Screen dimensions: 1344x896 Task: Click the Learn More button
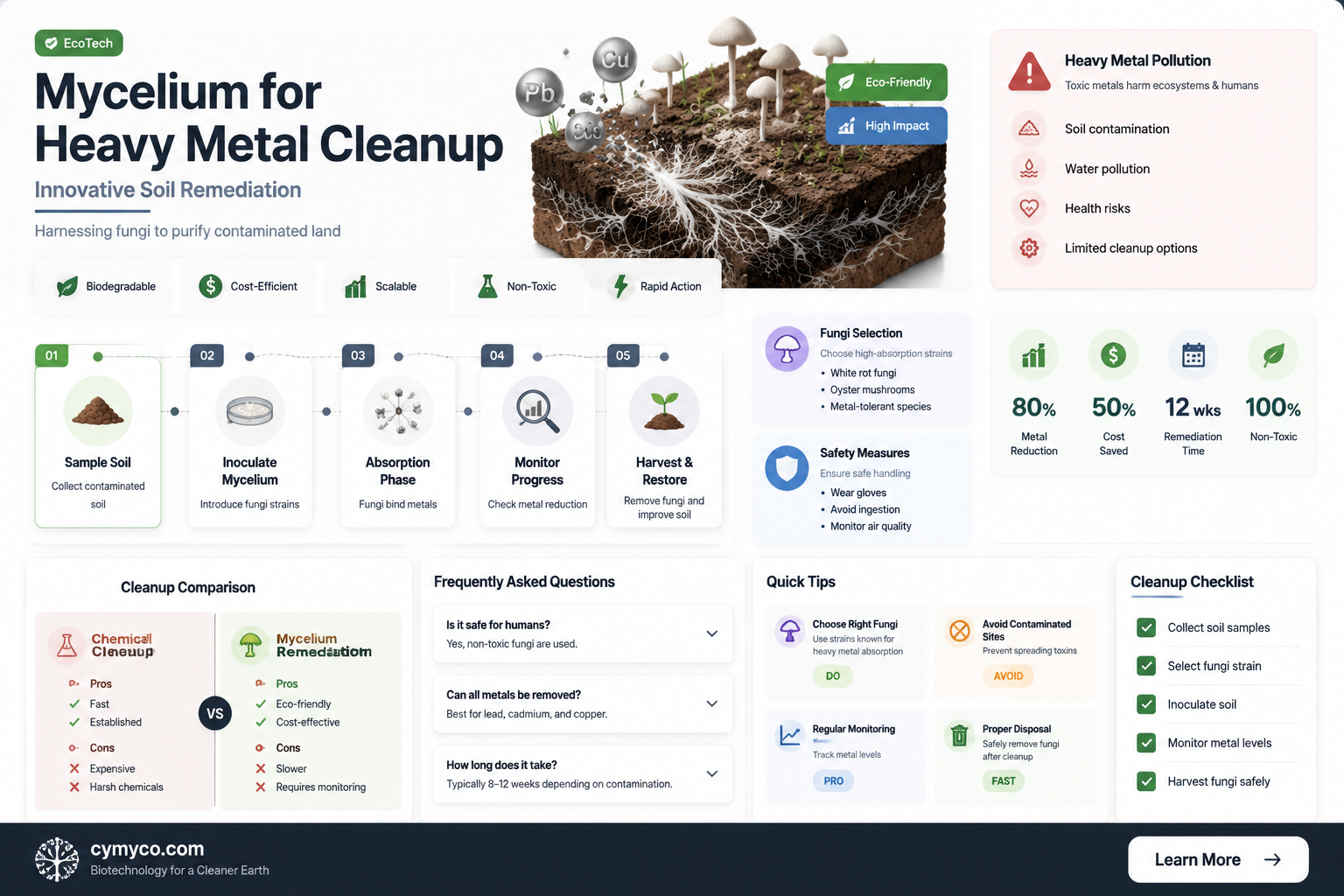click(x=1218, y=859)
